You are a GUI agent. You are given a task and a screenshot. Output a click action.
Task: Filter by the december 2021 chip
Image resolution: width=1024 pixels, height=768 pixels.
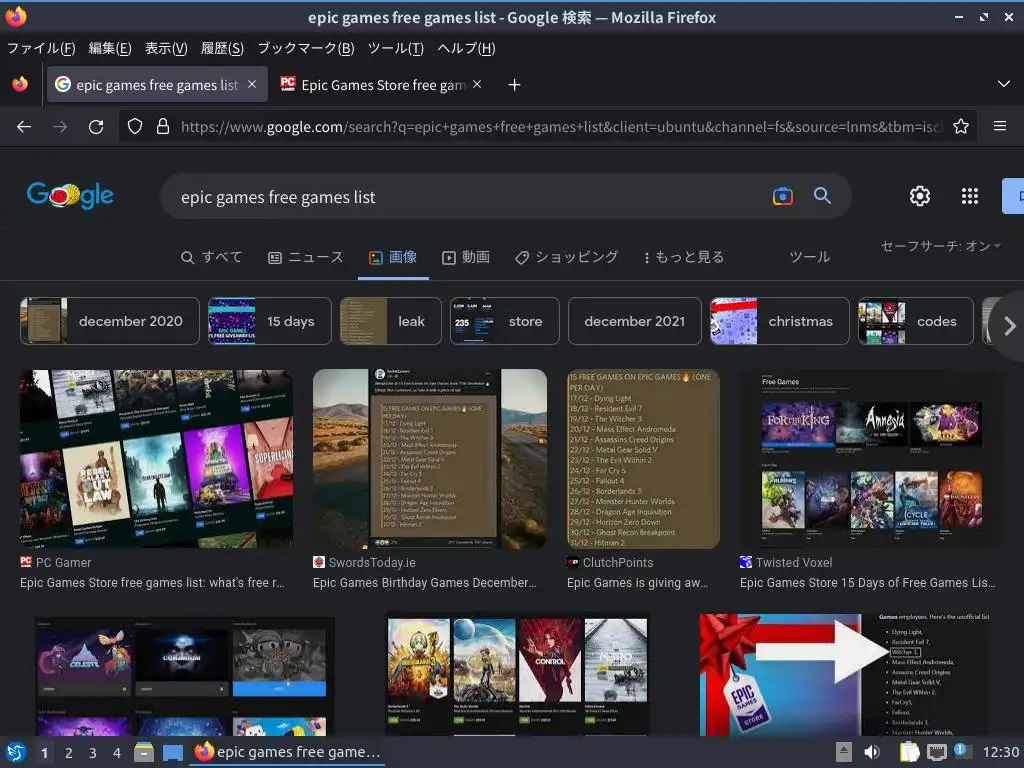pyautogui.click(x=635, y=321)
